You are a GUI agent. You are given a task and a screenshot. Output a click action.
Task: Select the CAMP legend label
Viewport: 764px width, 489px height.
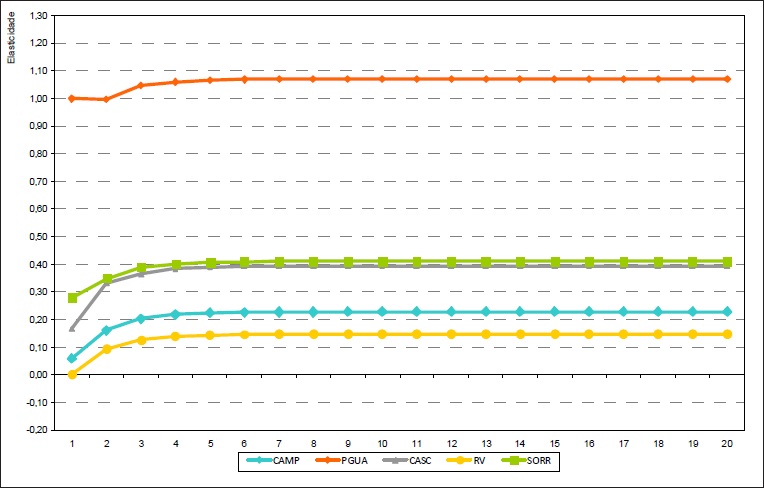pos(286,461)
